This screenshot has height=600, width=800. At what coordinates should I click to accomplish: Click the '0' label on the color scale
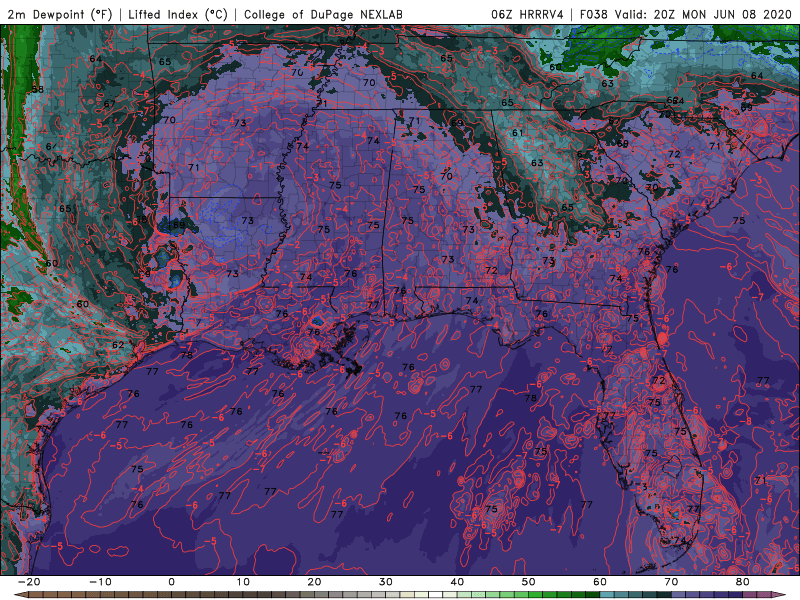[171, 582]
